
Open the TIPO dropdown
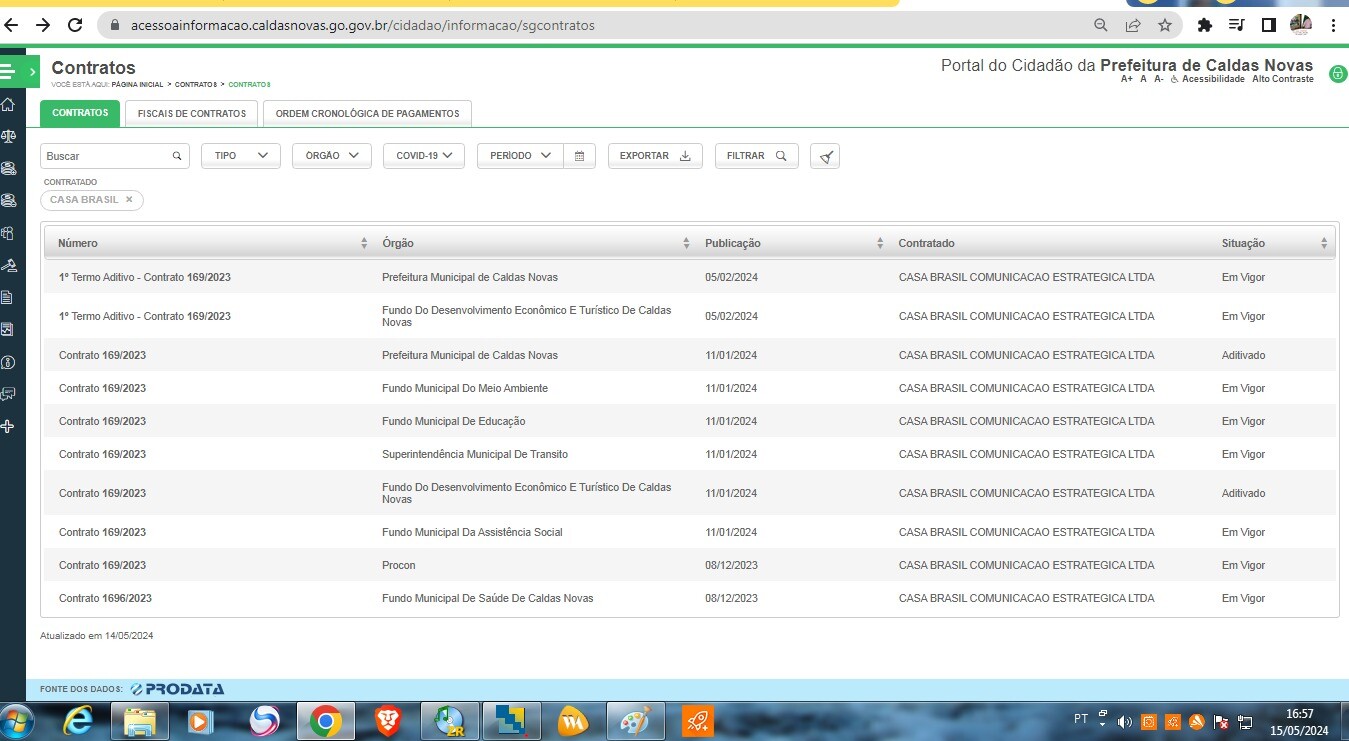click(x=241, y=156)
